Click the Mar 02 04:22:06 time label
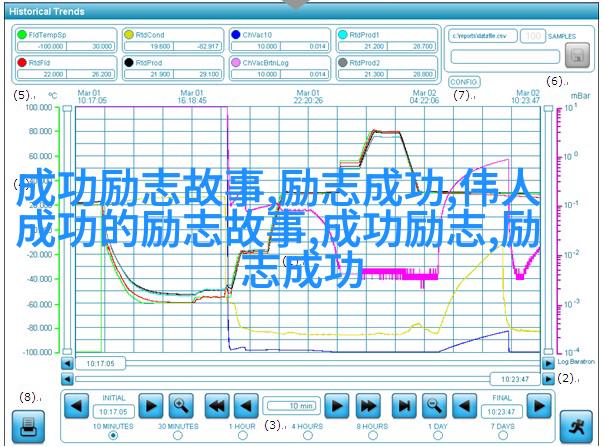 pyautogui.click(x=424, y=97)
